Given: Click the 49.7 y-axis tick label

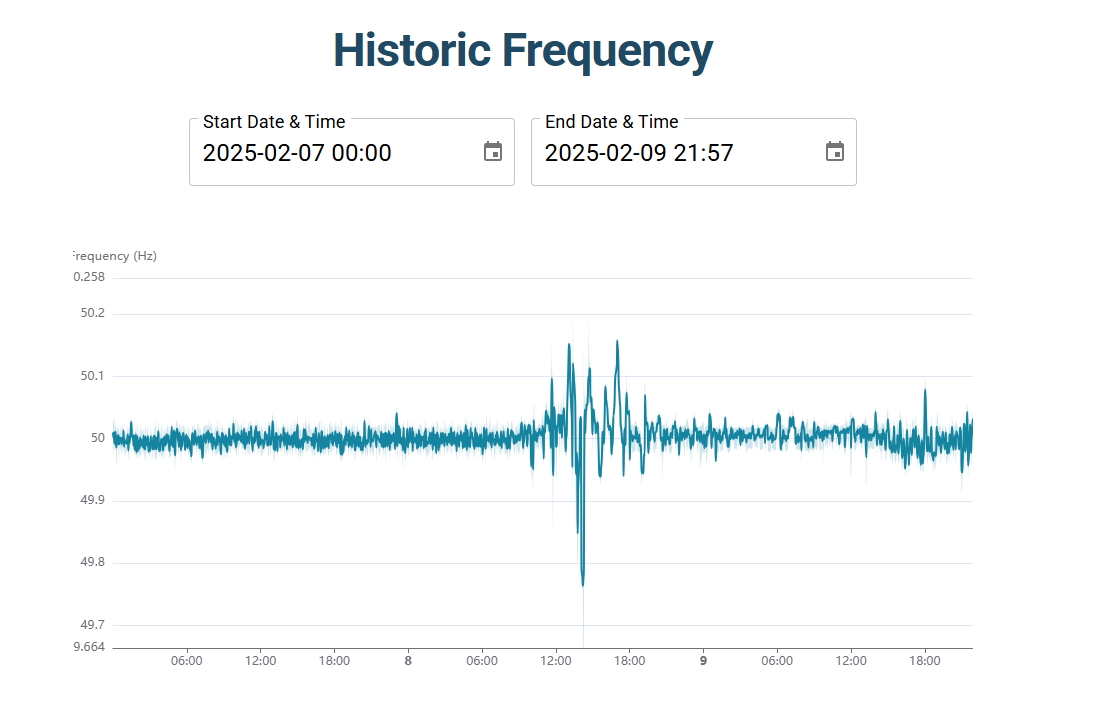Looking at the screenshot, I should click(92, 625).
